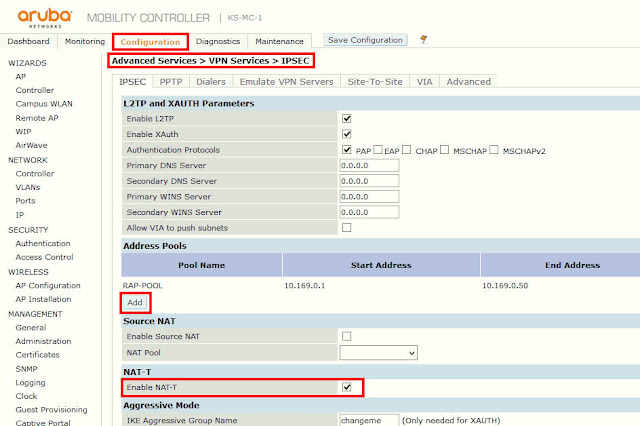Open the Diagnostics tab
Screen dimensions: 640x426
[218, 41]
